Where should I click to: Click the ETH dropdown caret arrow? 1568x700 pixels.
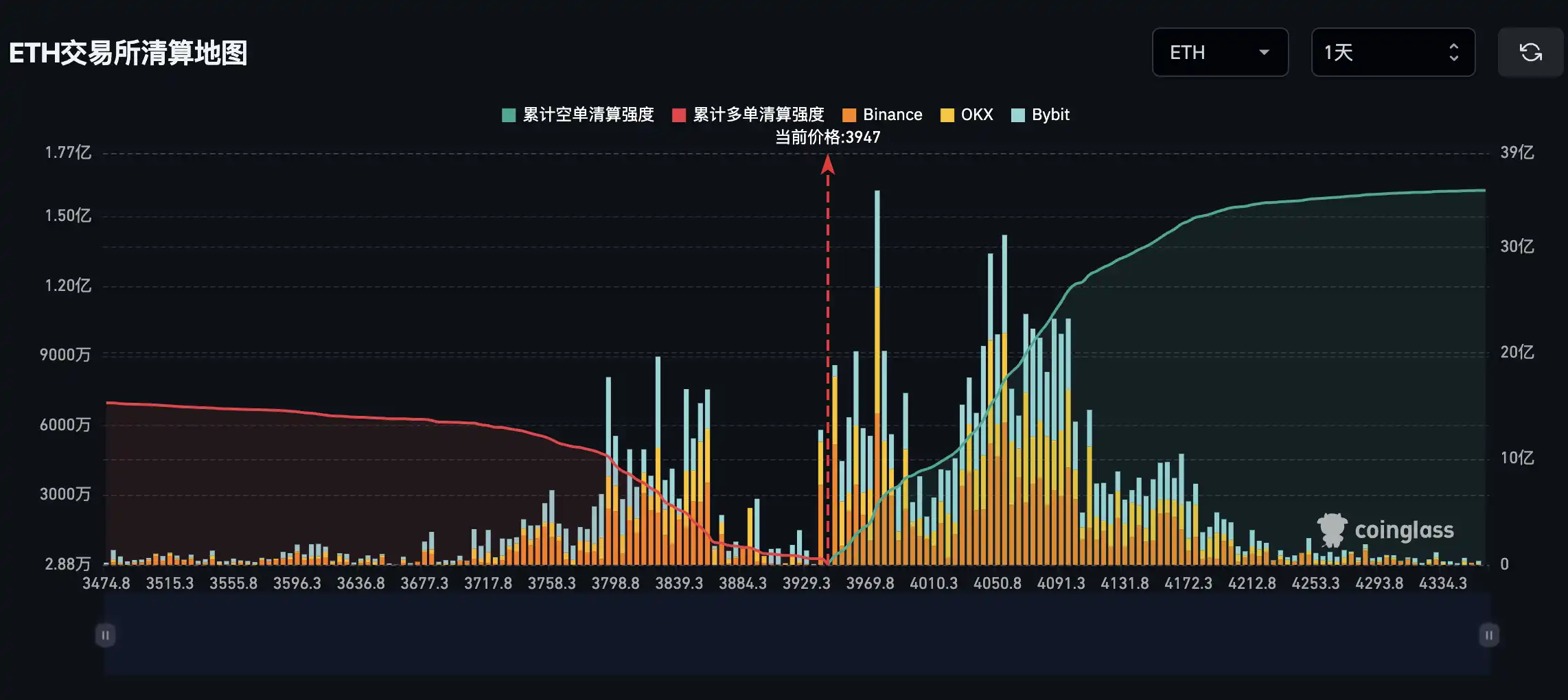(1264, 52)
